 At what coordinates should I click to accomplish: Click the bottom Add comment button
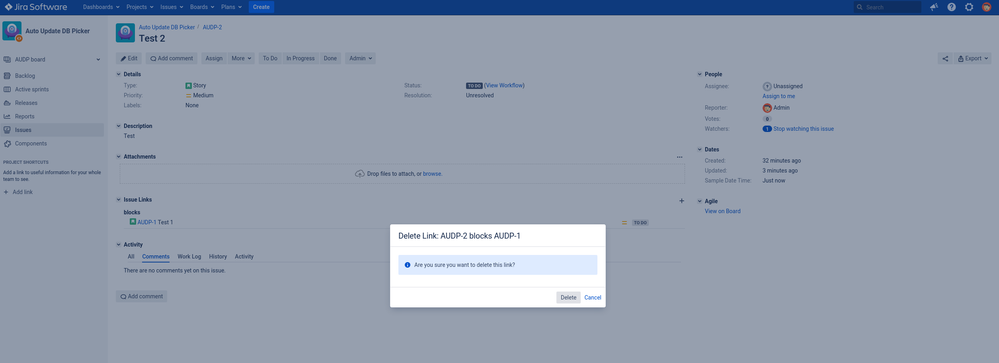[141, 296]
